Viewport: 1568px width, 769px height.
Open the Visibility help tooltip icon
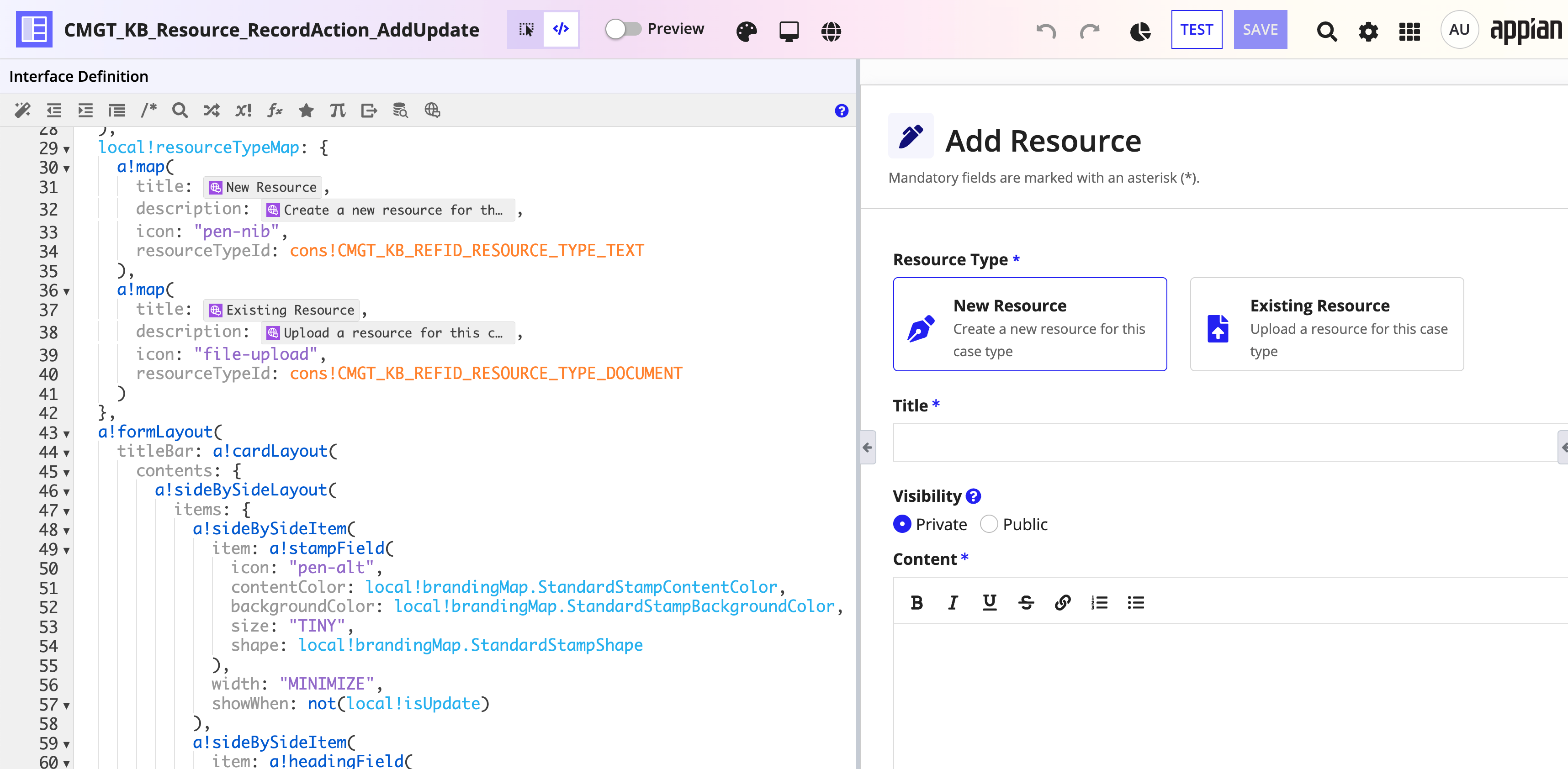click(973, 496)
